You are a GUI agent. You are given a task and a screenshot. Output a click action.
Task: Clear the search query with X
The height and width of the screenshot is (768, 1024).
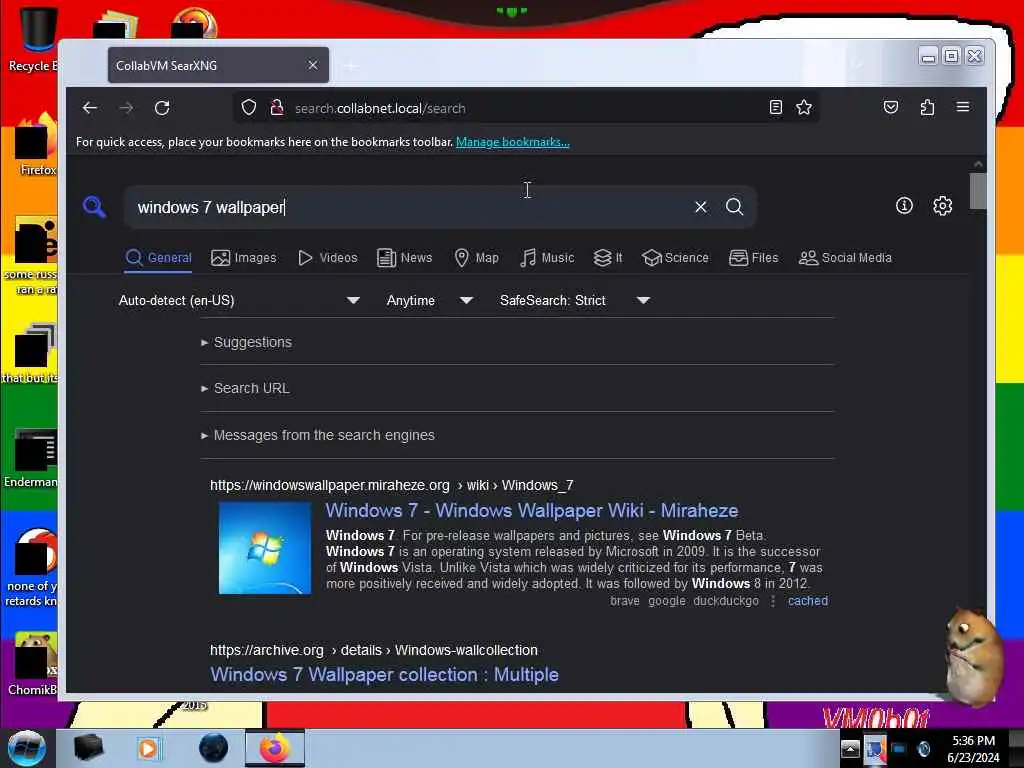coord(701,207)
